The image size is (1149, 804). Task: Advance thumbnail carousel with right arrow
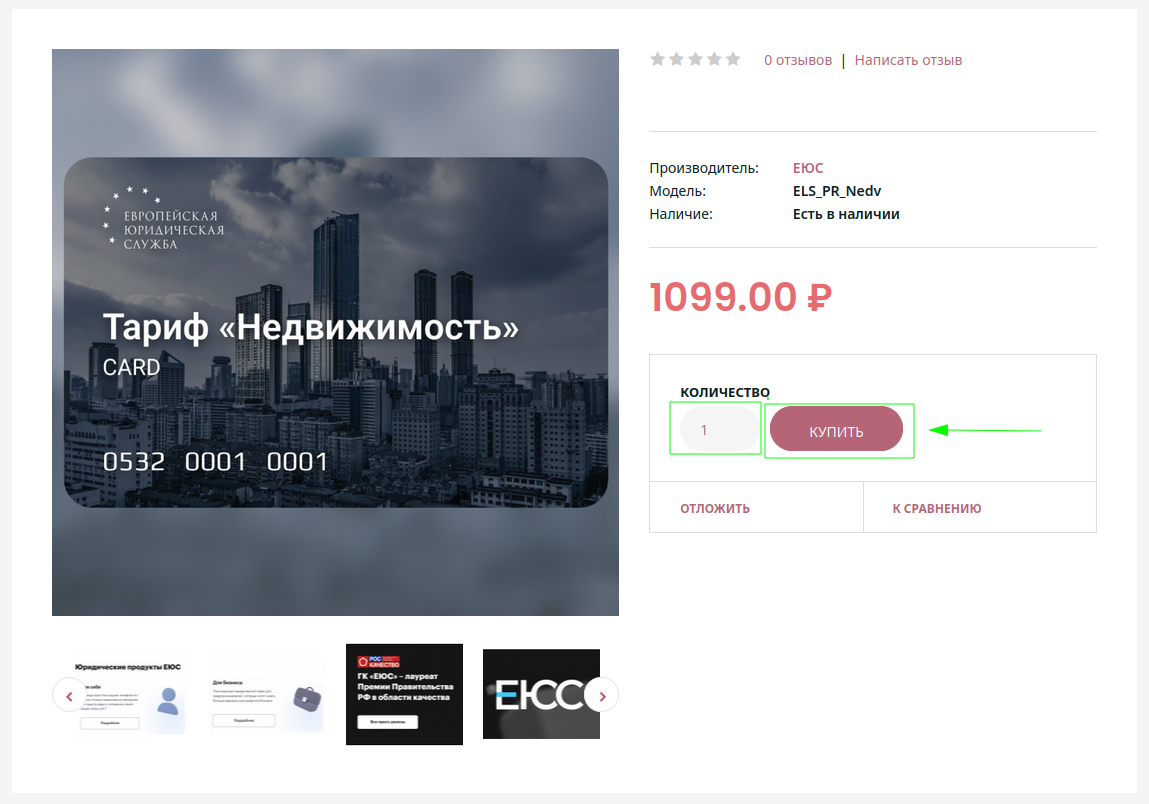click(602, 696)
